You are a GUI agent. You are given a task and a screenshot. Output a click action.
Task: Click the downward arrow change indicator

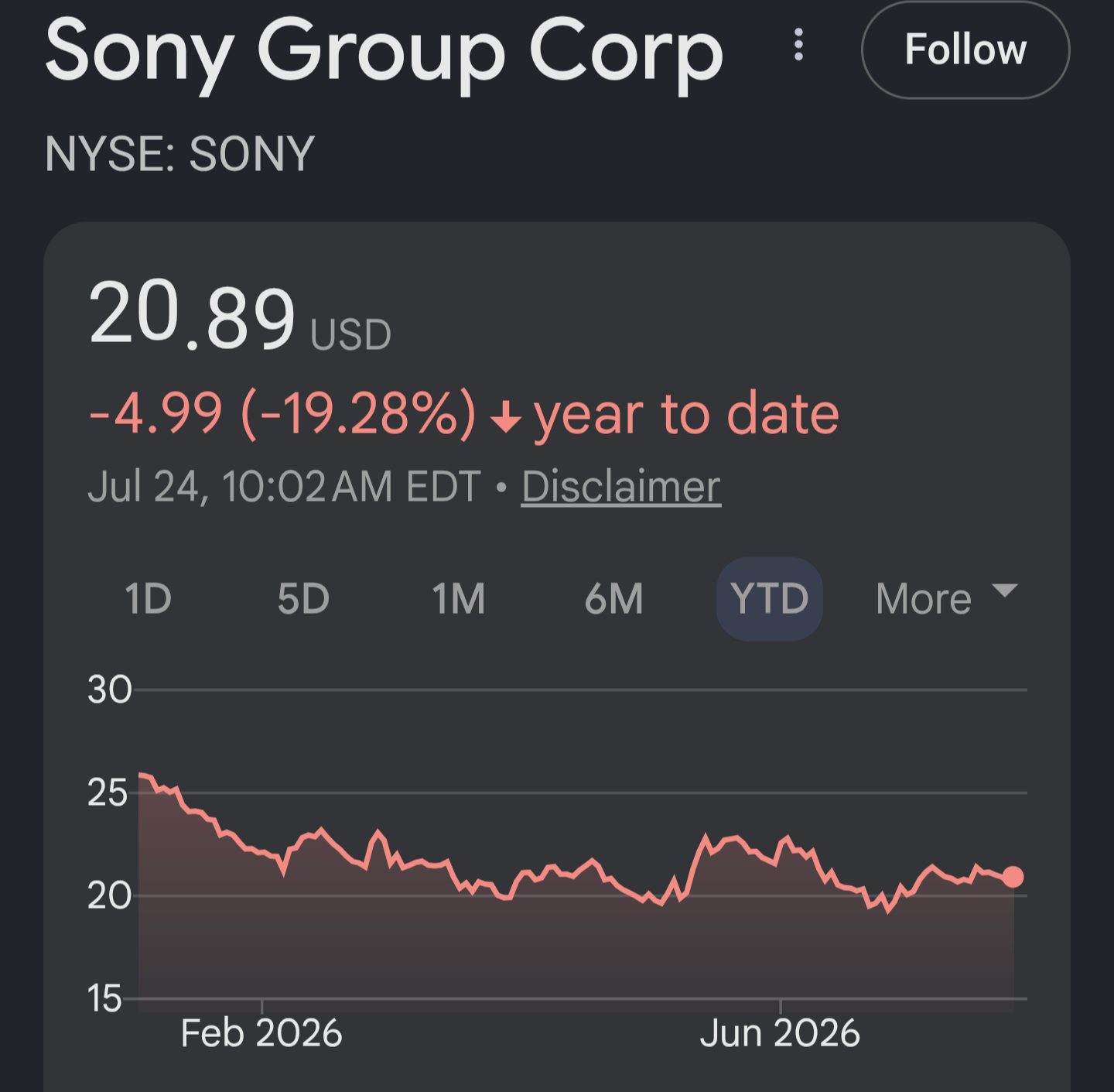click(x=506, y=416)
